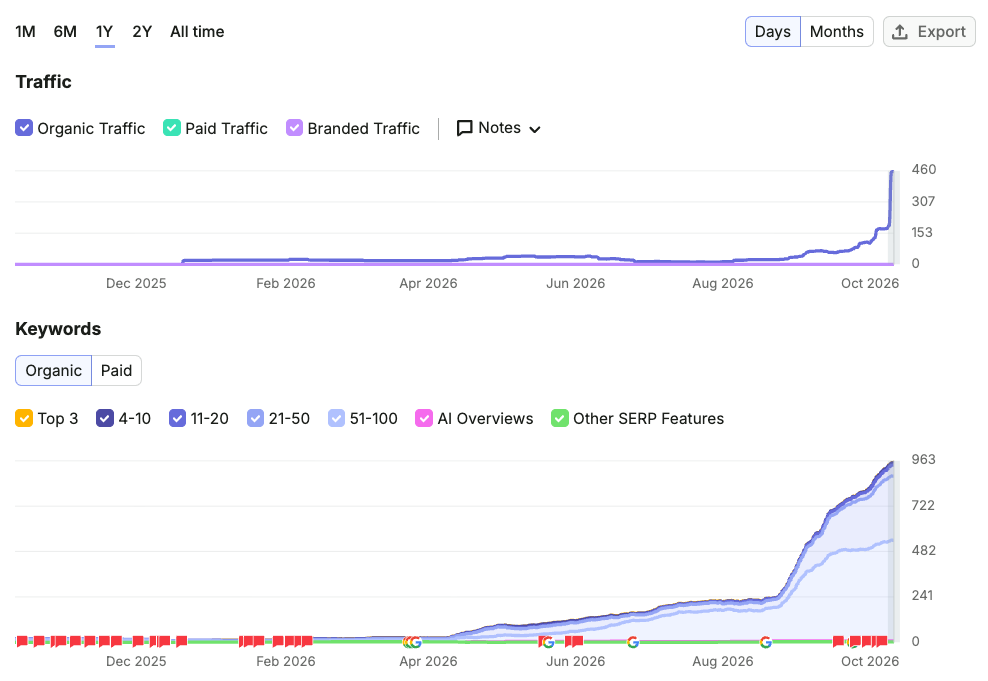Screen dimensions: 988x681
Task: Toggle the Branded Traffic checkbox
Action: click(x=294, y=128)
